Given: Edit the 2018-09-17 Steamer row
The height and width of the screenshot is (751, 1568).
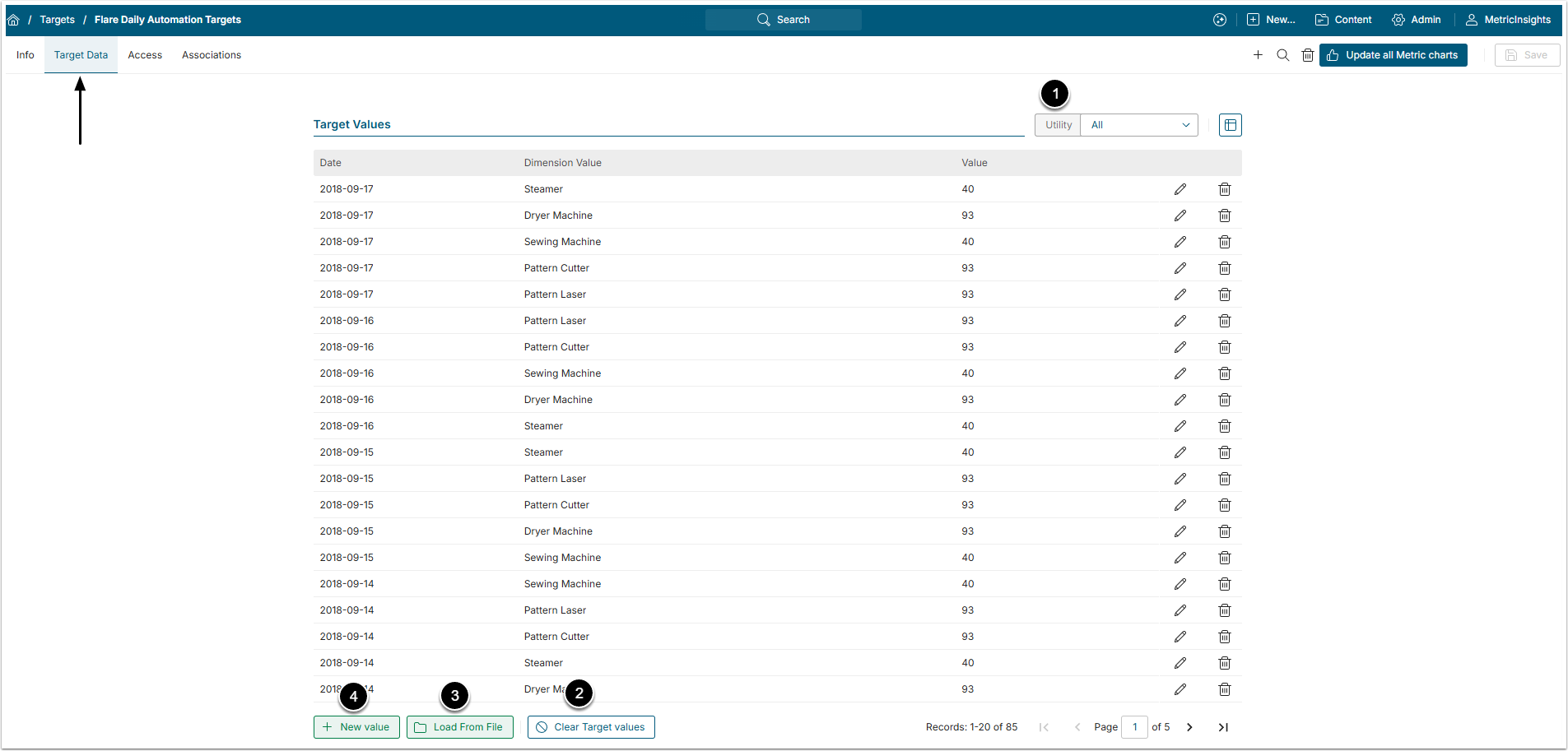Looking at the screenshot, I should [1179, 189].
